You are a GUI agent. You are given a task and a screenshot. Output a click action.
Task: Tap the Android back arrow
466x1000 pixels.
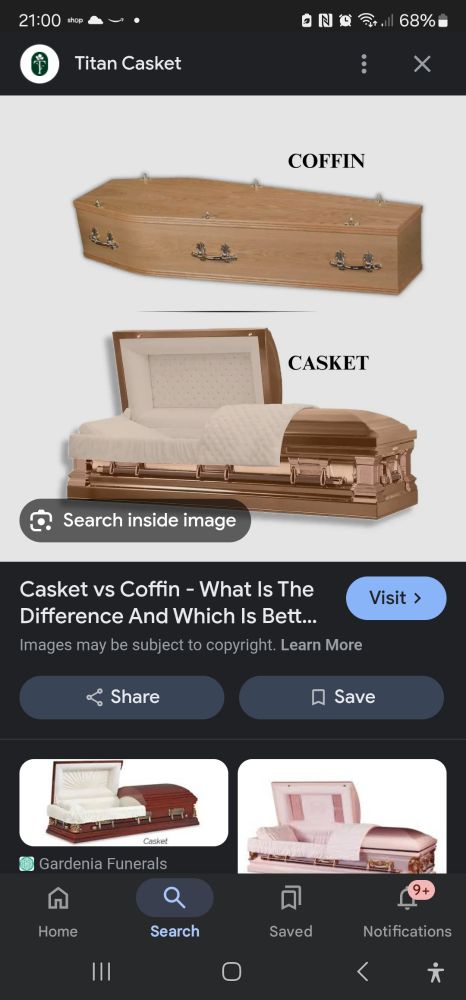tap(362, 971)
